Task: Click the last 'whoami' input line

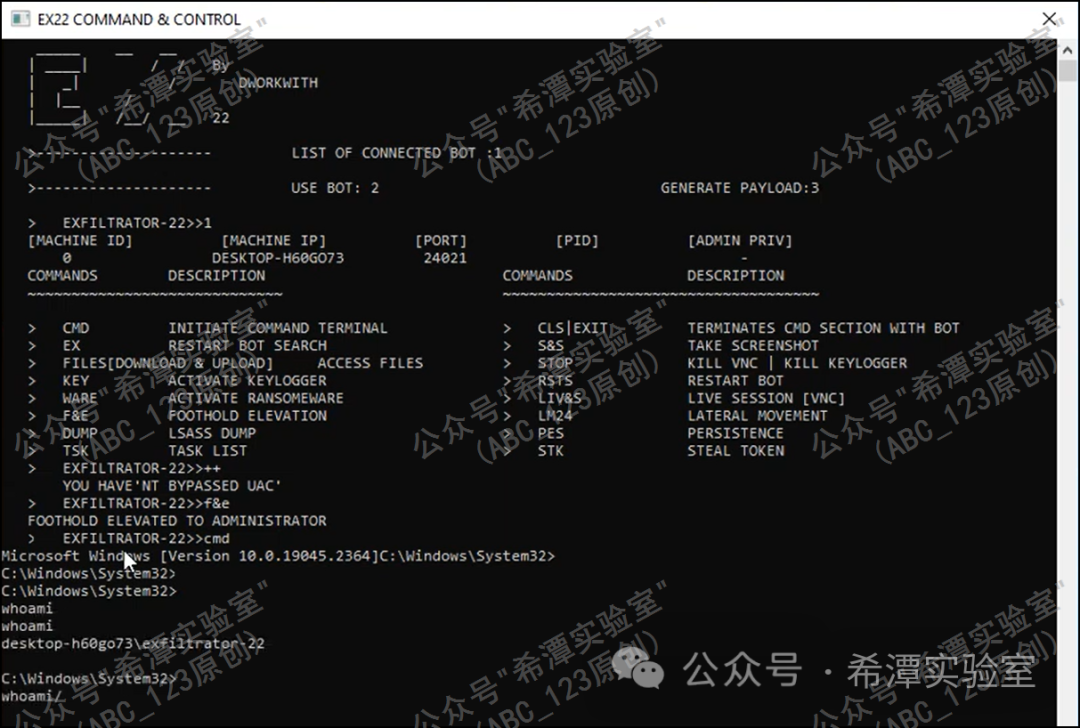Action: point(31,696)
